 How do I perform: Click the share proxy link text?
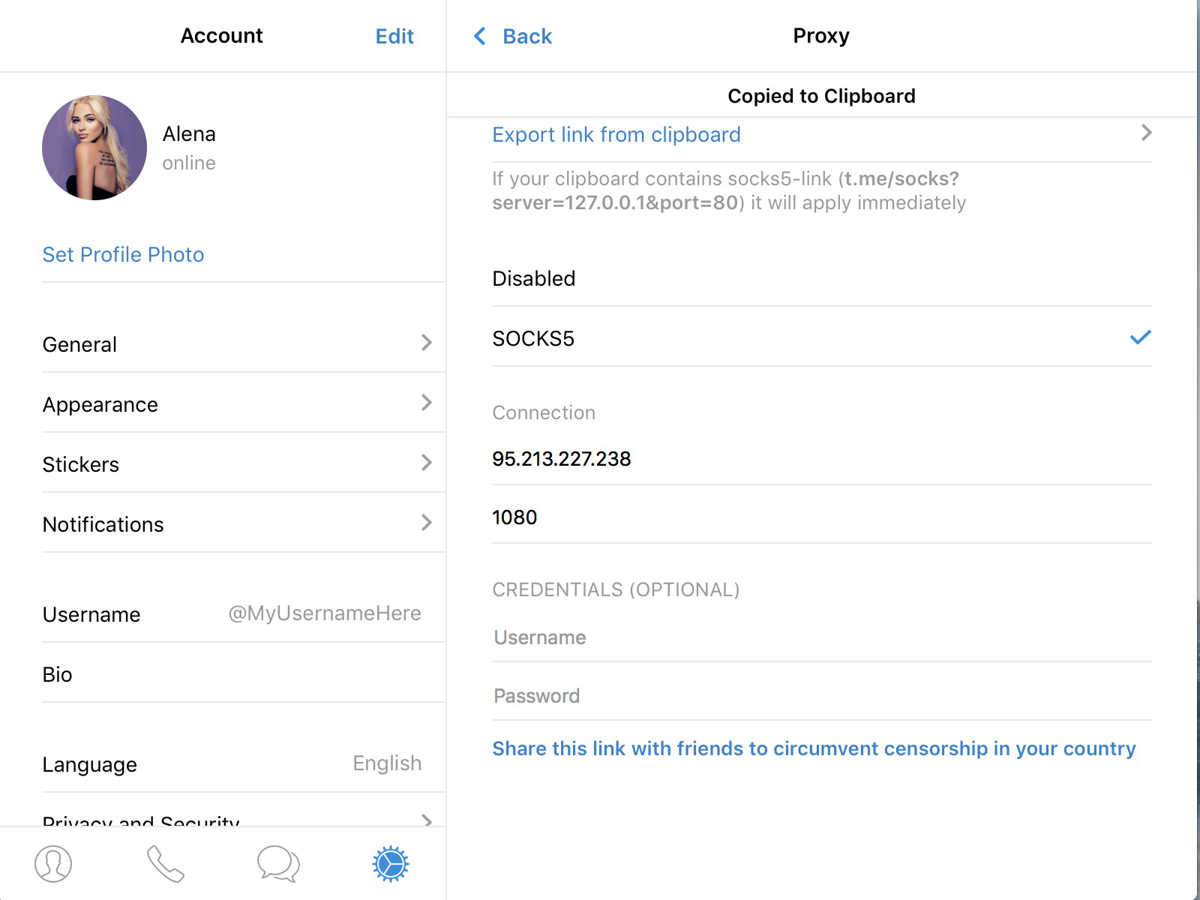(x=813, y=749)
